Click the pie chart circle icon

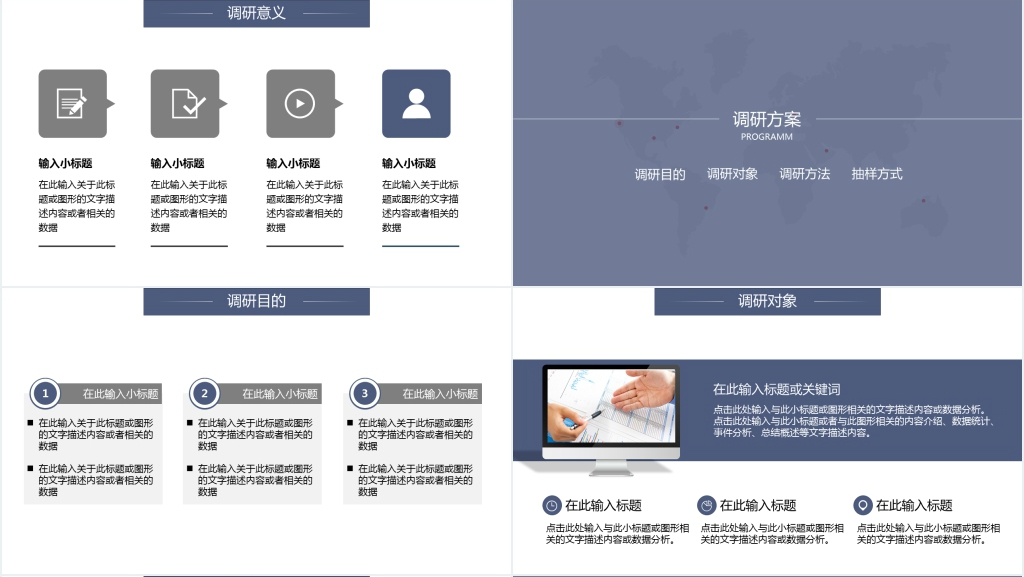click(x=706, y=505)
